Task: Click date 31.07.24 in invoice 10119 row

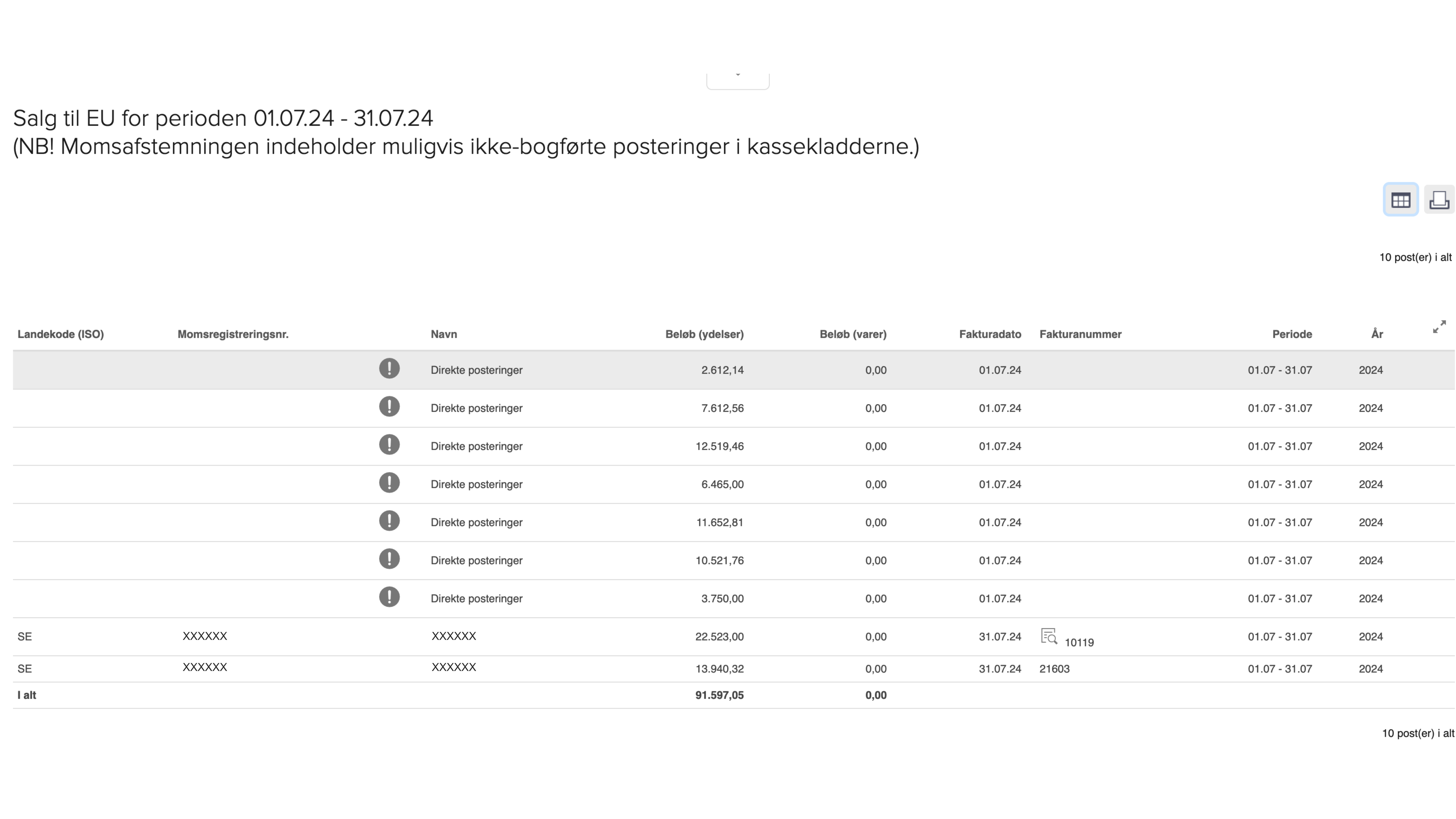Action: (x=1000, y=637)
